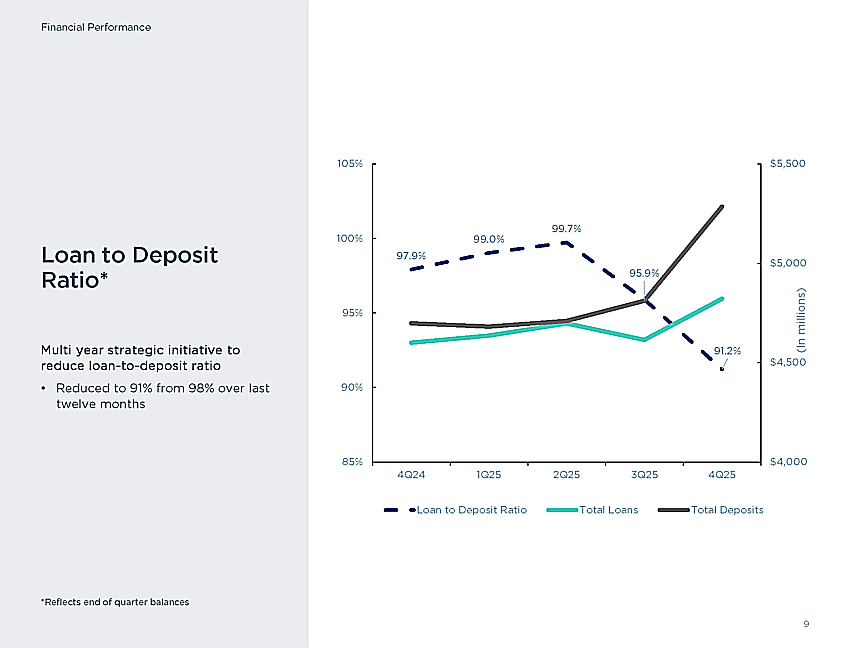This screenshot has height=648, width=850.
Task: Click the 'Total Loans' legend label
Action: click(609, 510)
